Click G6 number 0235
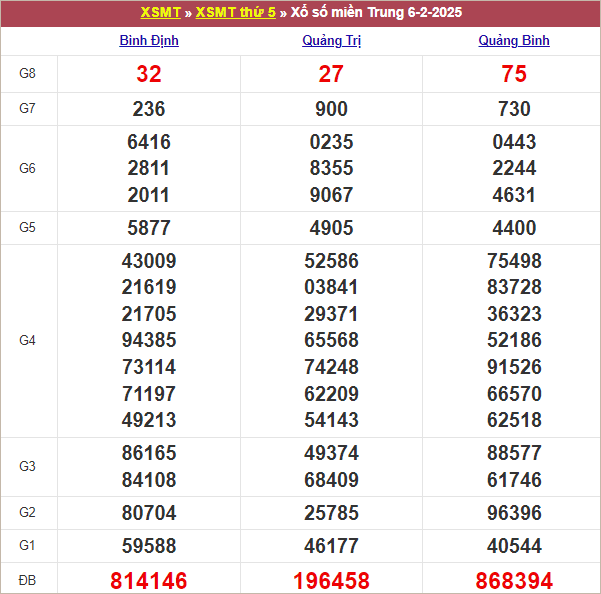The width and height of the screenshot is (601, 594). tap(331, 142)
